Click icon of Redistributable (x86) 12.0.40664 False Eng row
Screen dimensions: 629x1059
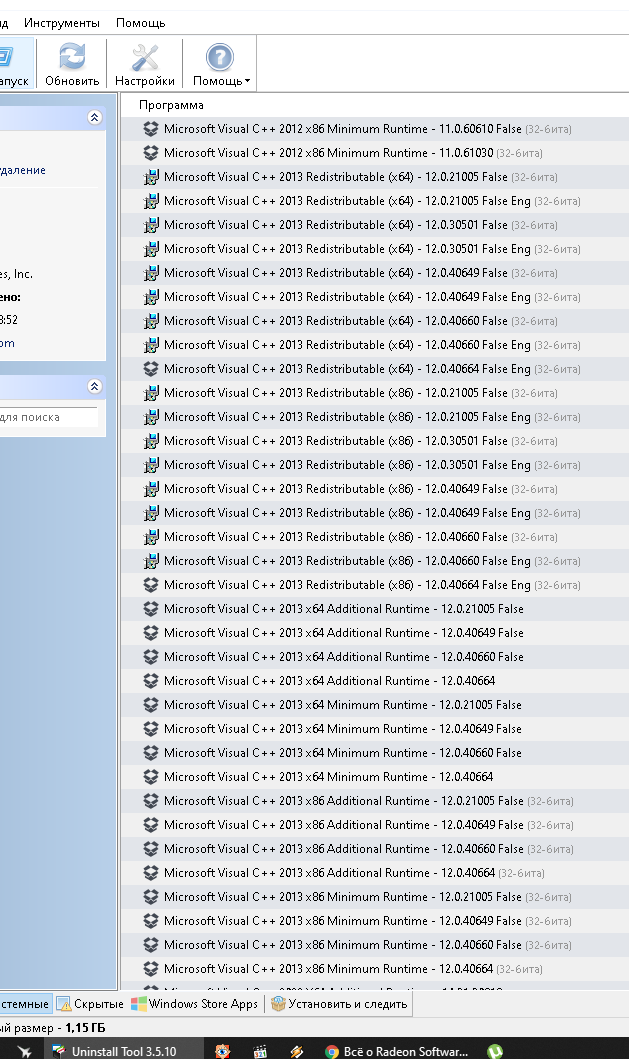click(151, 585)
